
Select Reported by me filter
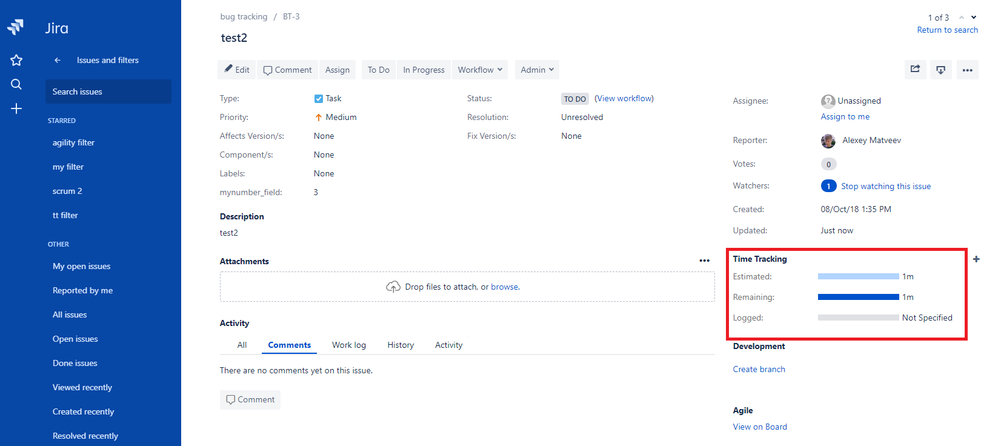pos(82,291)
